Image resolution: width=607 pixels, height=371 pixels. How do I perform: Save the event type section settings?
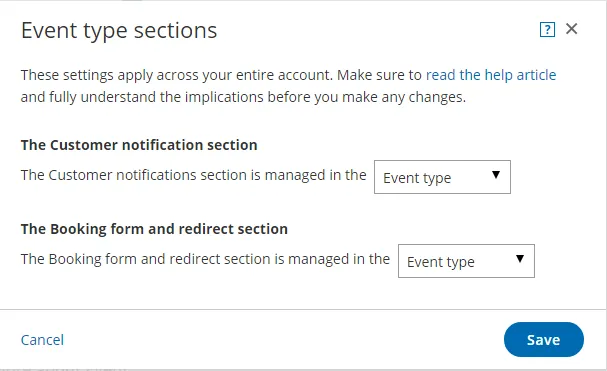pyautogui.click(x=544, y=340)
